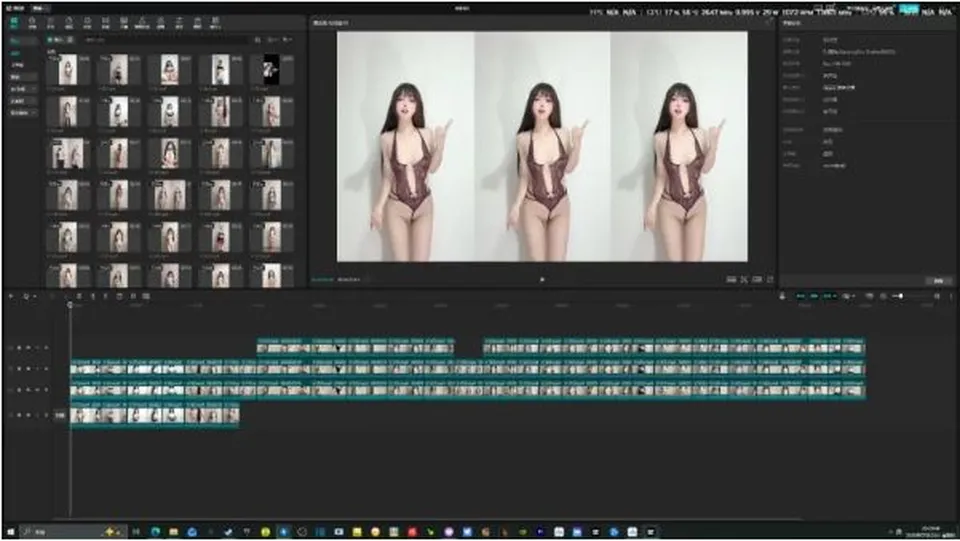Open the Stickers tab in top toolbar
The image size is (960, 541).
[x=69, y=23]
